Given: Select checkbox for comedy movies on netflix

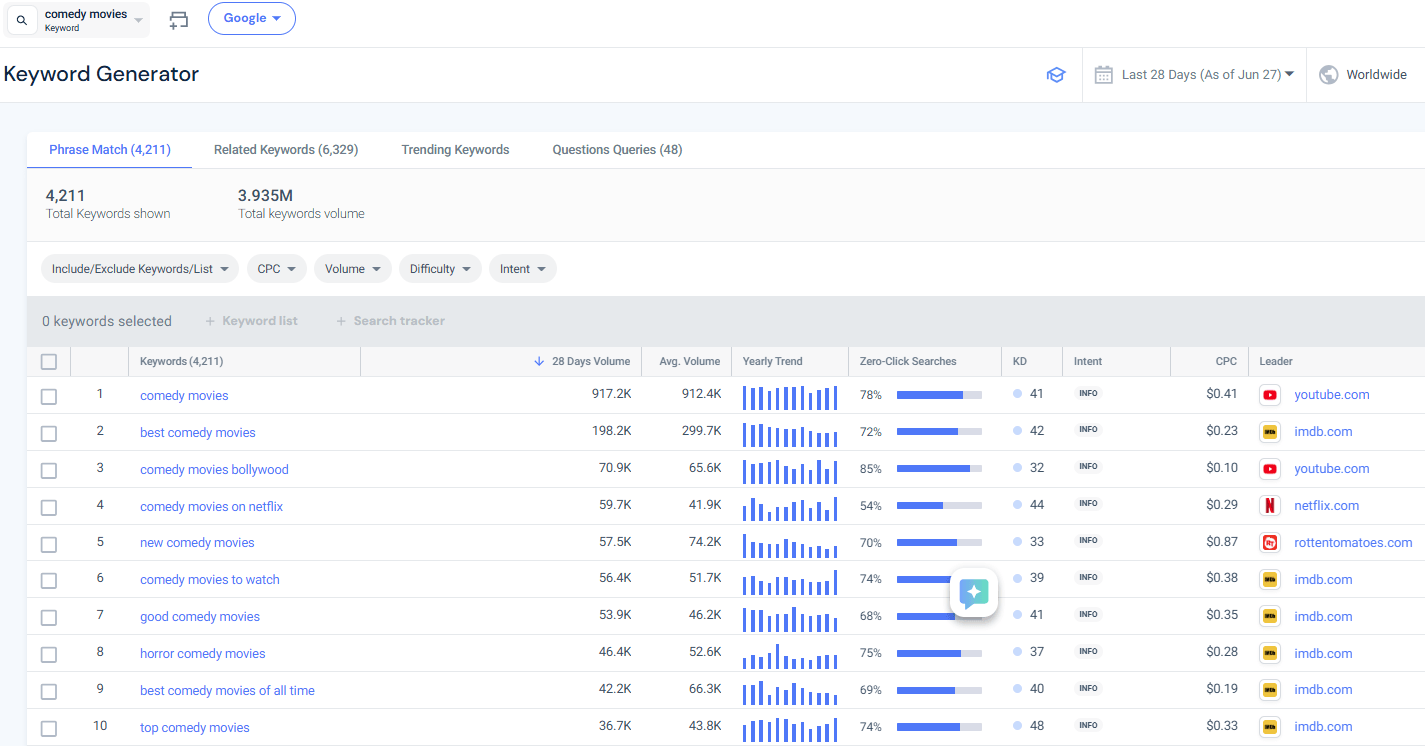Looking at the screenshot, I should click(x=49, y=508).
